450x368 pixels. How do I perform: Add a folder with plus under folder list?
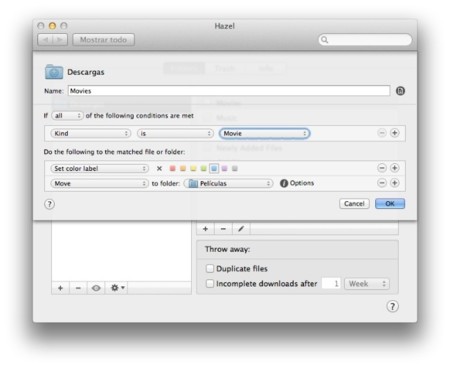60,288
